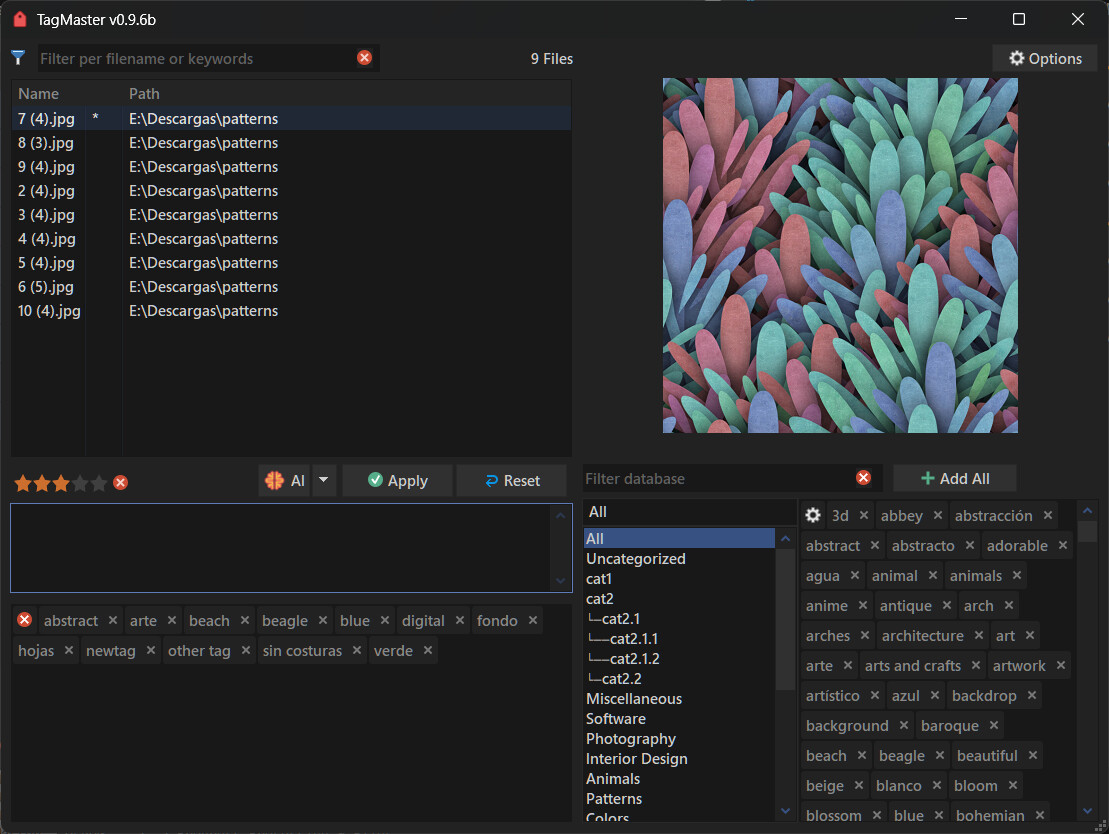This screenshot has width=1109, height=834.
Task: Clear the Filter database field
Action: (x=863, y=478)
